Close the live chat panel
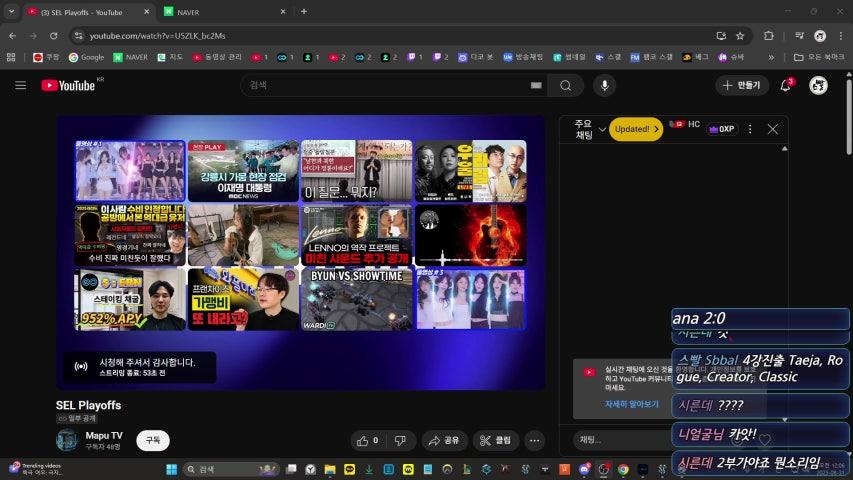 pos(772,129)
